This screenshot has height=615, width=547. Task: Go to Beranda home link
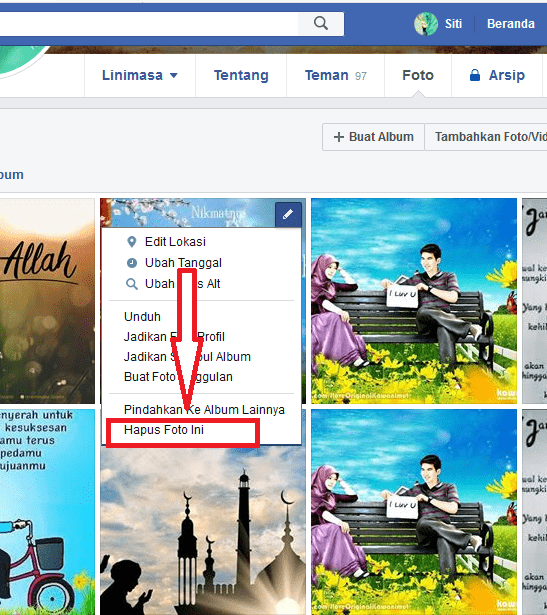coord(511,24)
